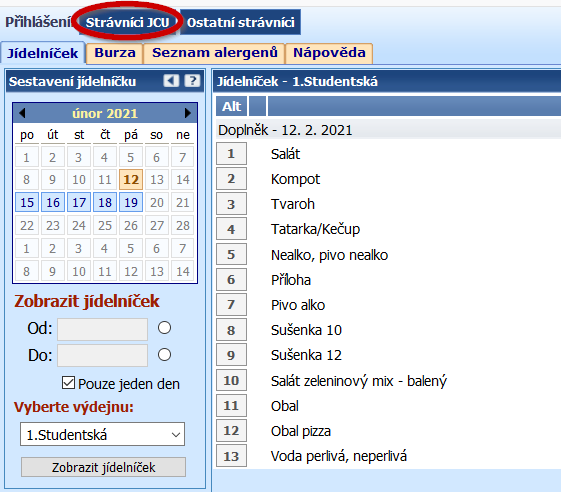The image size is (561, 492).
Task: Click the Alt column header
Action: point(231,106)
